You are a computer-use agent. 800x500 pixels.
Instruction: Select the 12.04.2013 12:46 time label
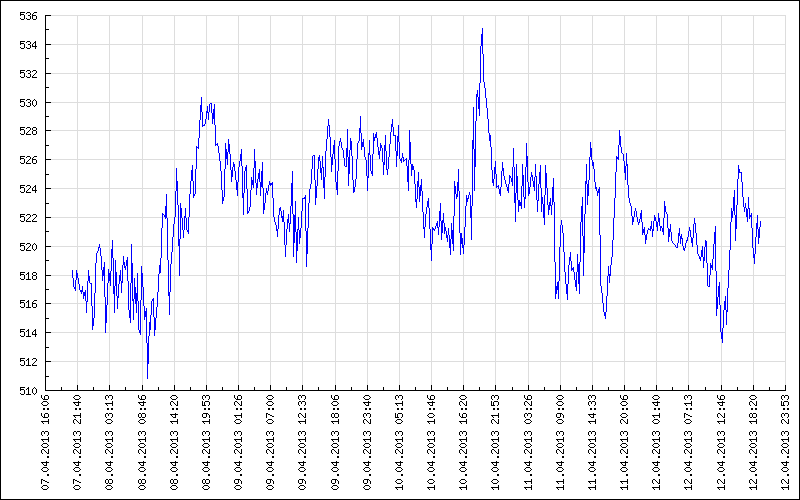(722, 440)
